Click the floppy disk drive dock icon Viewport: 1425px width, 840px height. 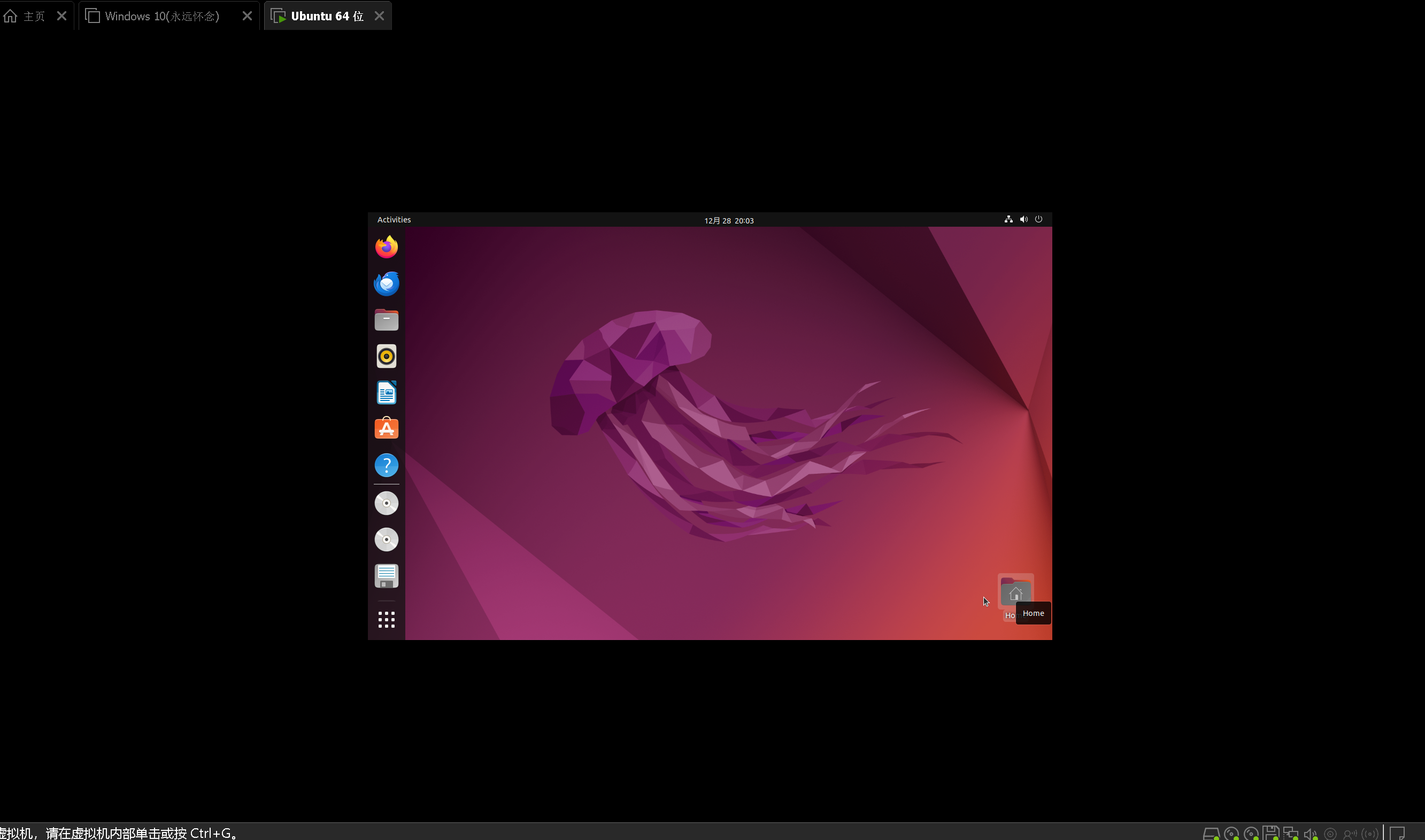[x=387, y=576]
